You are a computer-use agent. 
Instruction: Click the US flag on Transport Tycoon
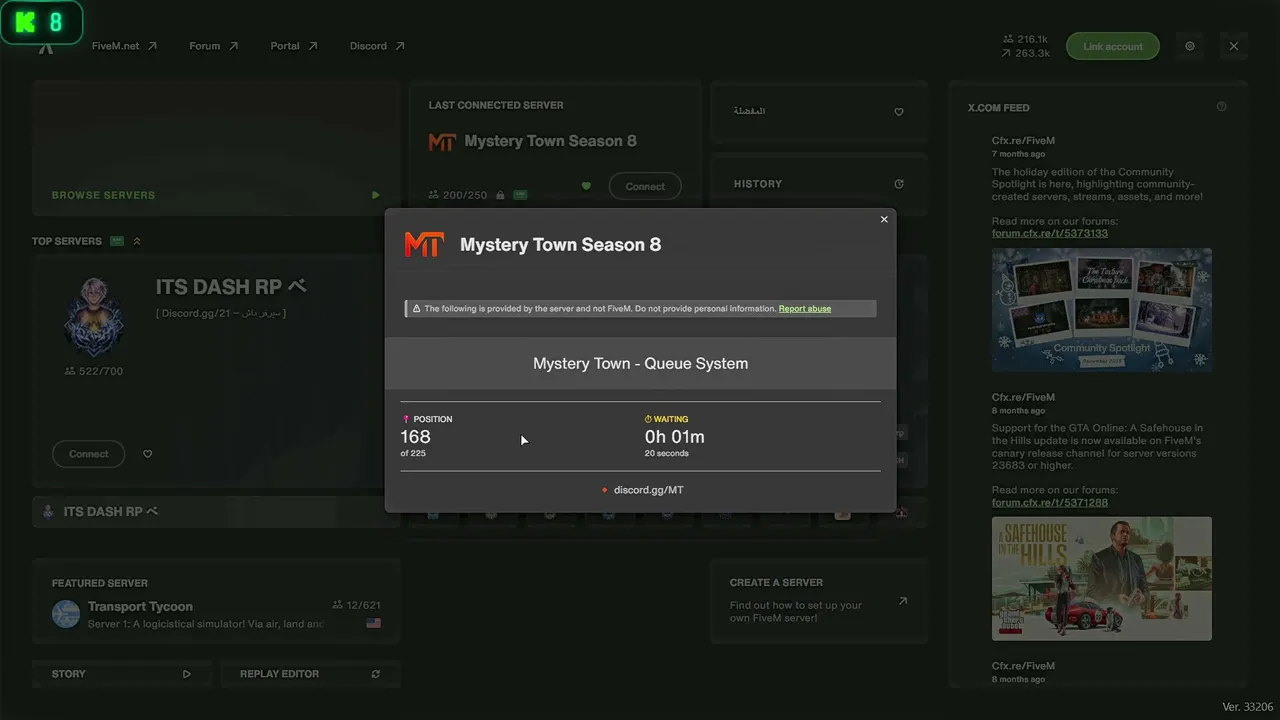tap(374, 623)
